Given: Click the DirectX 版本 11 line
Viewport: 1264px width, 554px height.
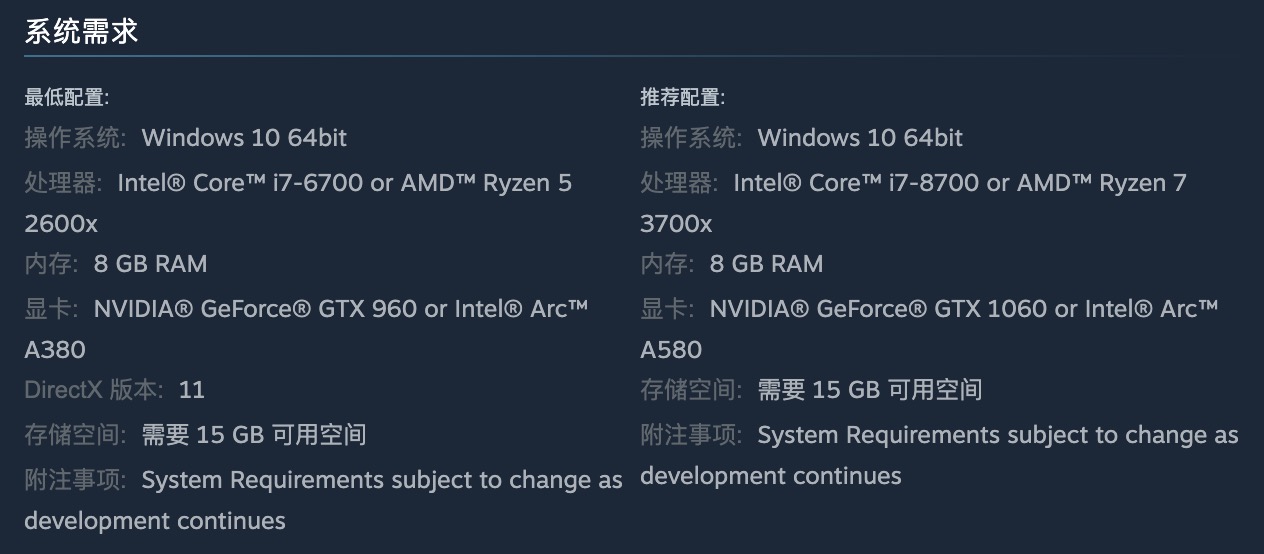Looking at the screenshot, I should point(114,389).
